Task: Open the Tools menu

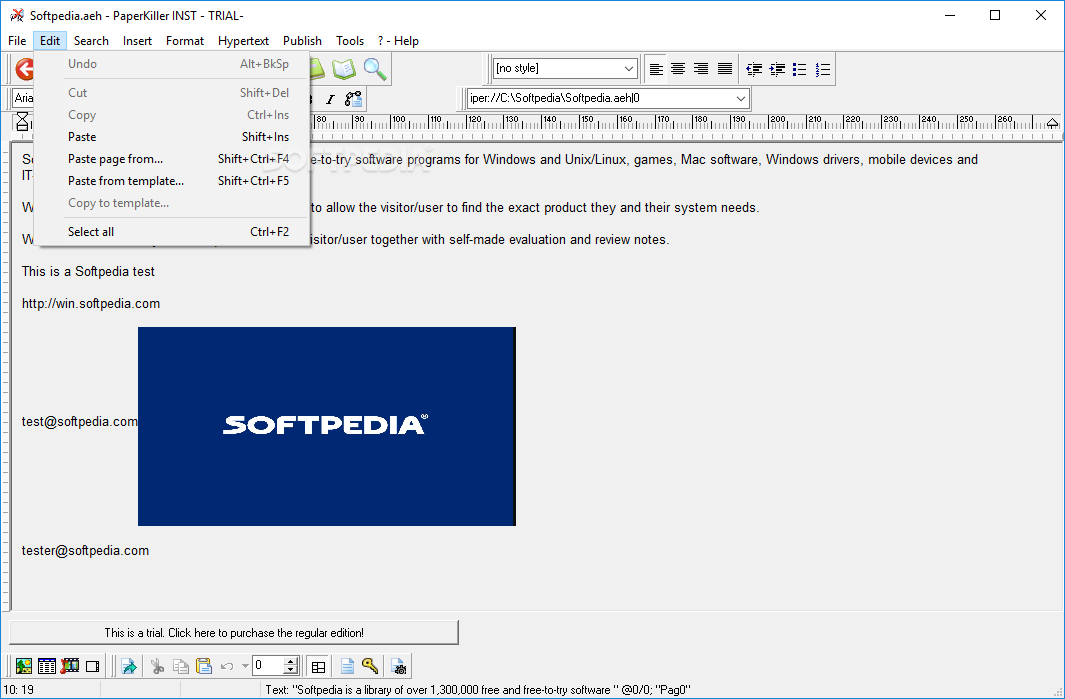Action: [x=350, y=41]
